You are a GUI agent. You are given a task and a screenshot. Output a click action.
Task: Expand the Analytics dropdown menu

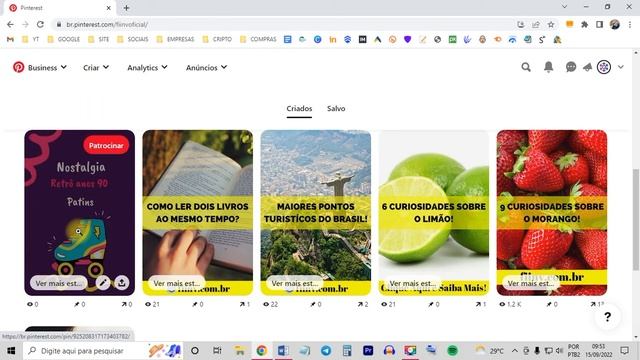point(147,67)
